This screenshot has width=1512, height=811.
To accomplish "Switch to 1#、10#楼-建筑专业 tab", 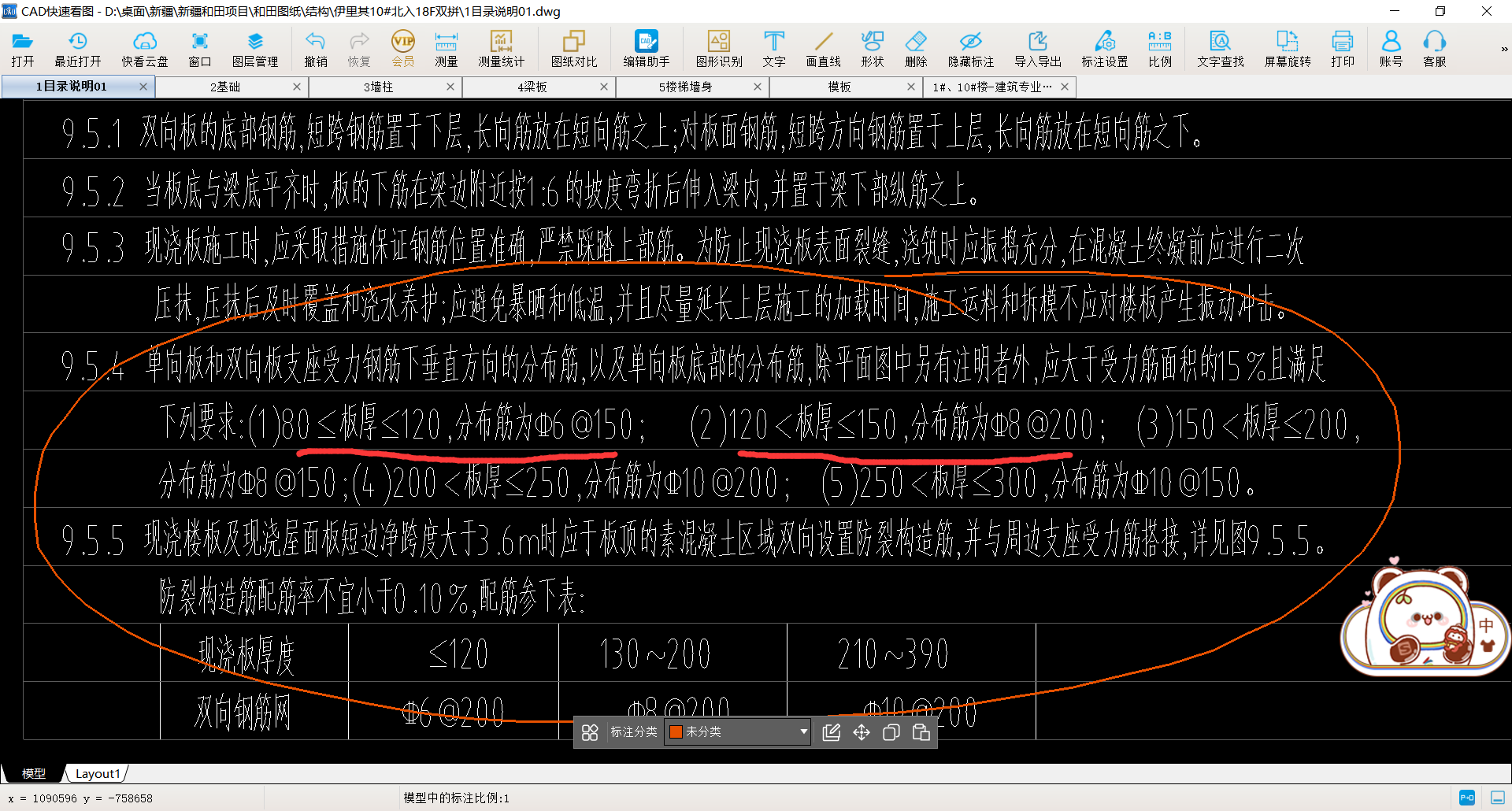I will click(992, 87).
